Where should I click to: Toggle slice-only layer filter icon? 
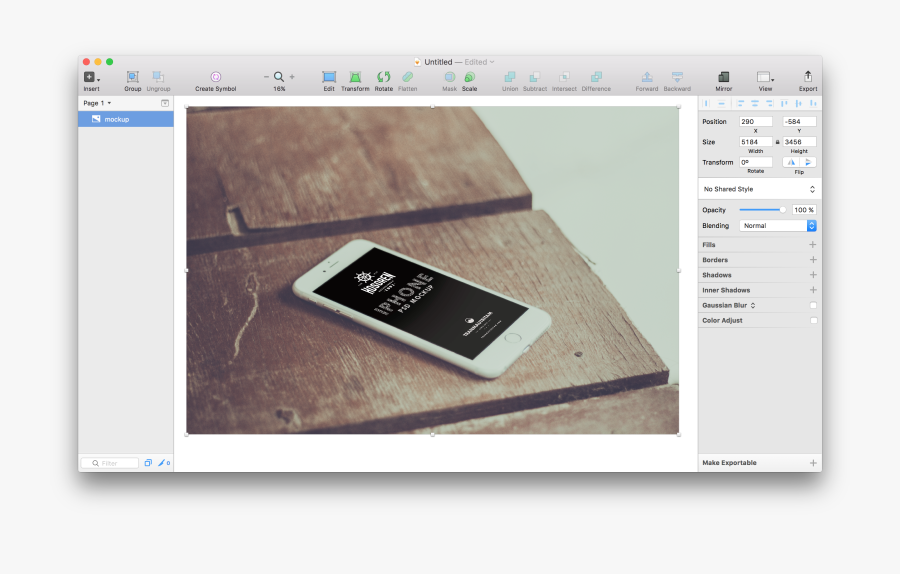[164, 463]
